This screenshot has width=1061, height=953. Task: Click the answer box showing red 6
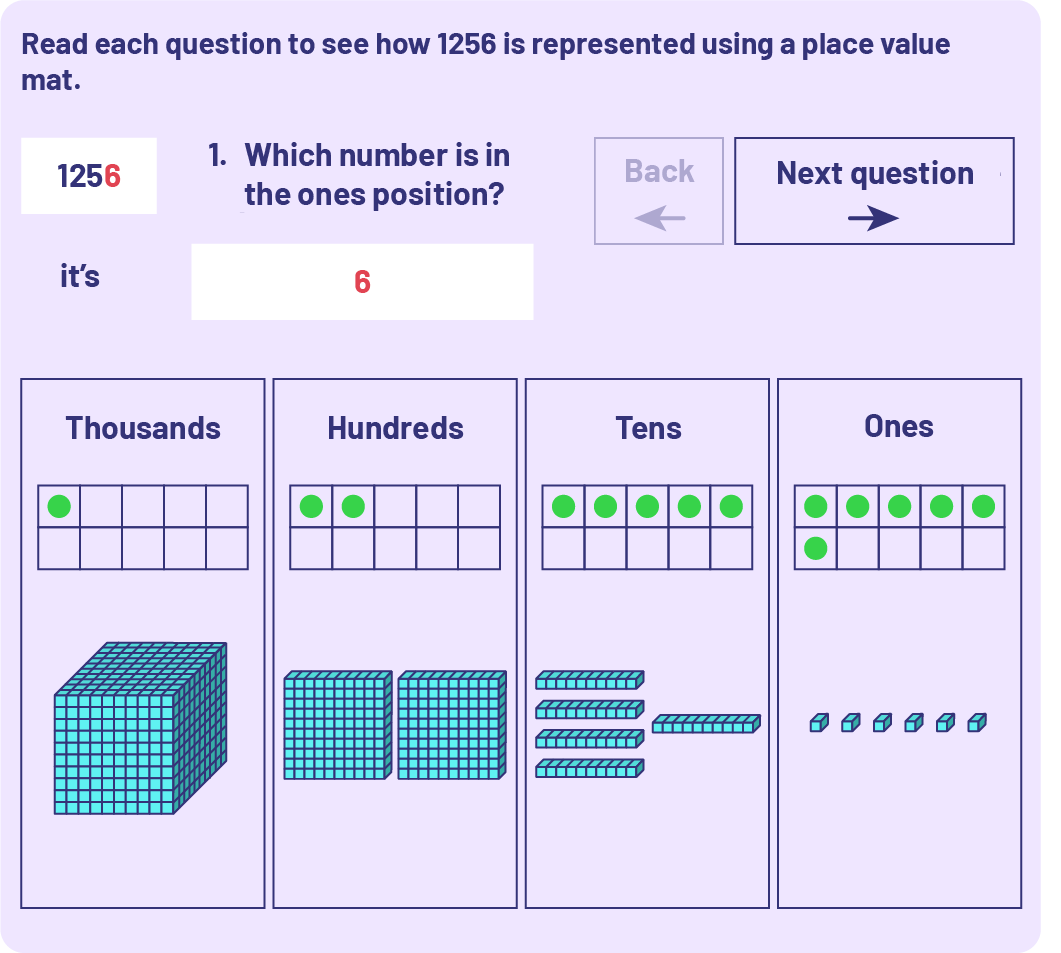coord(362,282)
